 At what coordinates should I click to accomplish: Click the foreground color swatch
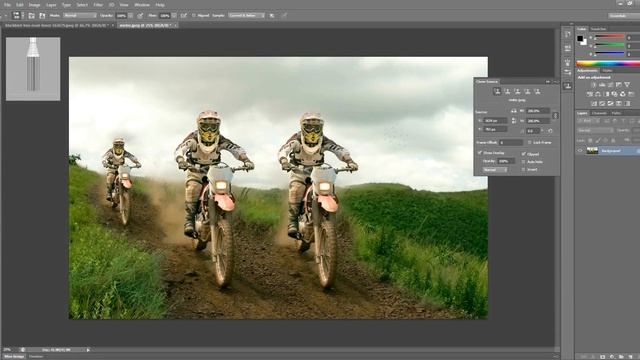(580, 39)
